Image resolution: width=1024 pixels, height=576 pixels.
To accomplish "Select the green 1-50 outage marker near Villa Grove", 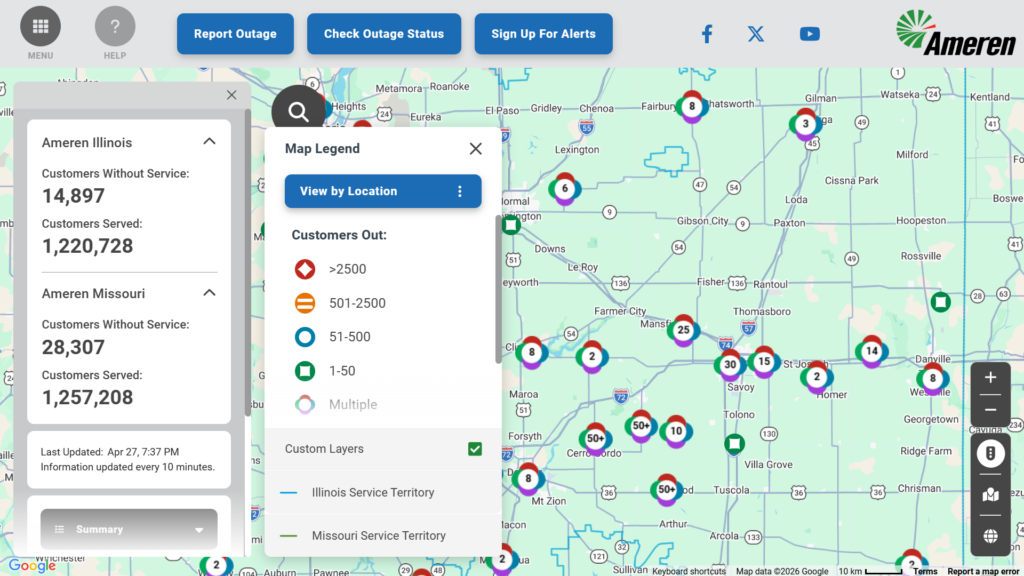I will [735, 444].
